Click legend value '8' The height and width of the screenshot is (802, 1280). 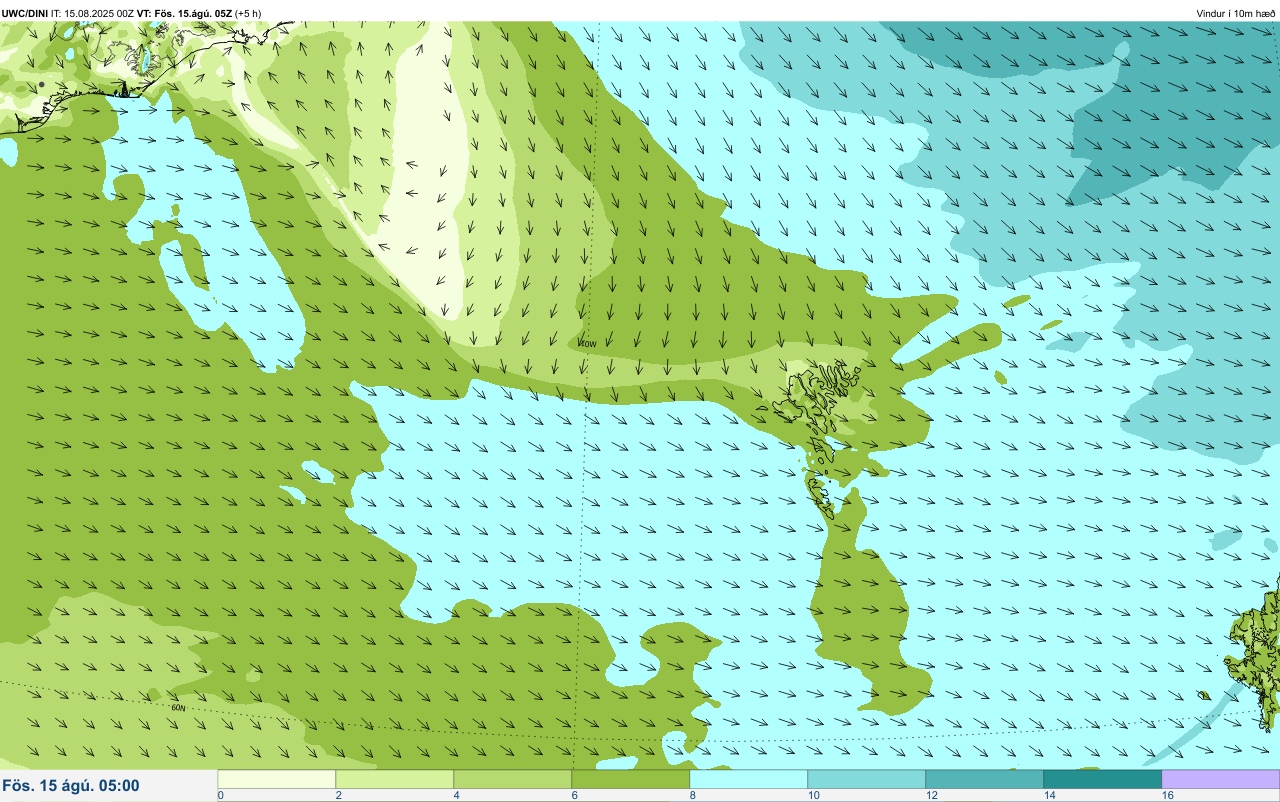pyautogui.click(x=693, y=795)
